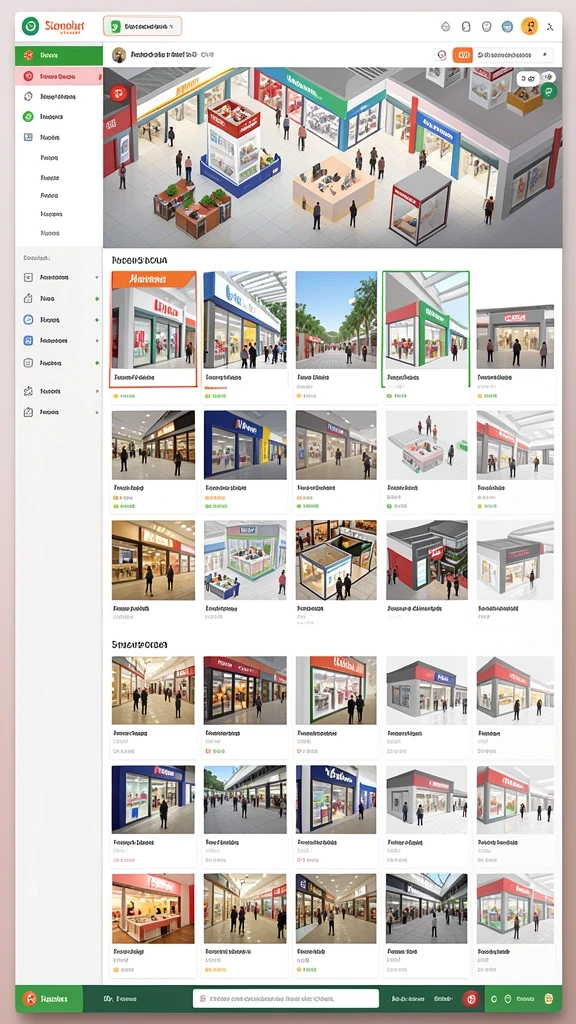Click the green circular logo in header
The width and height of the screenshot is (576, 1024).
(x=30, y=26)
